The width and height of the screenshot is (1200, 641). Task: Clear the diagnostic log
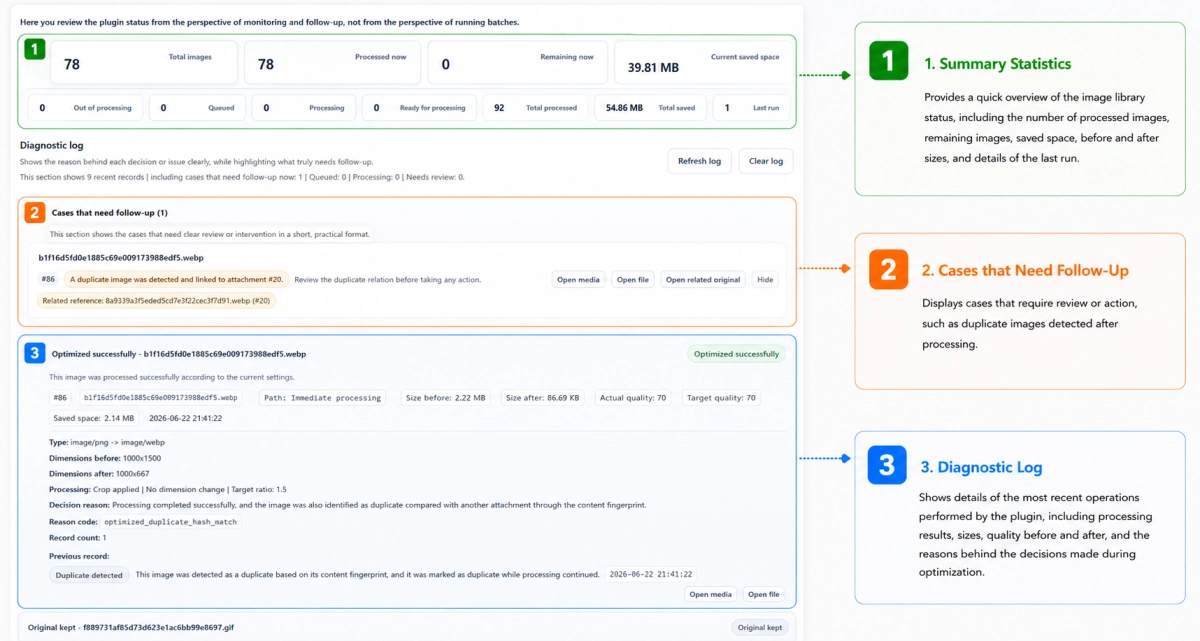[x=766, y=161]
